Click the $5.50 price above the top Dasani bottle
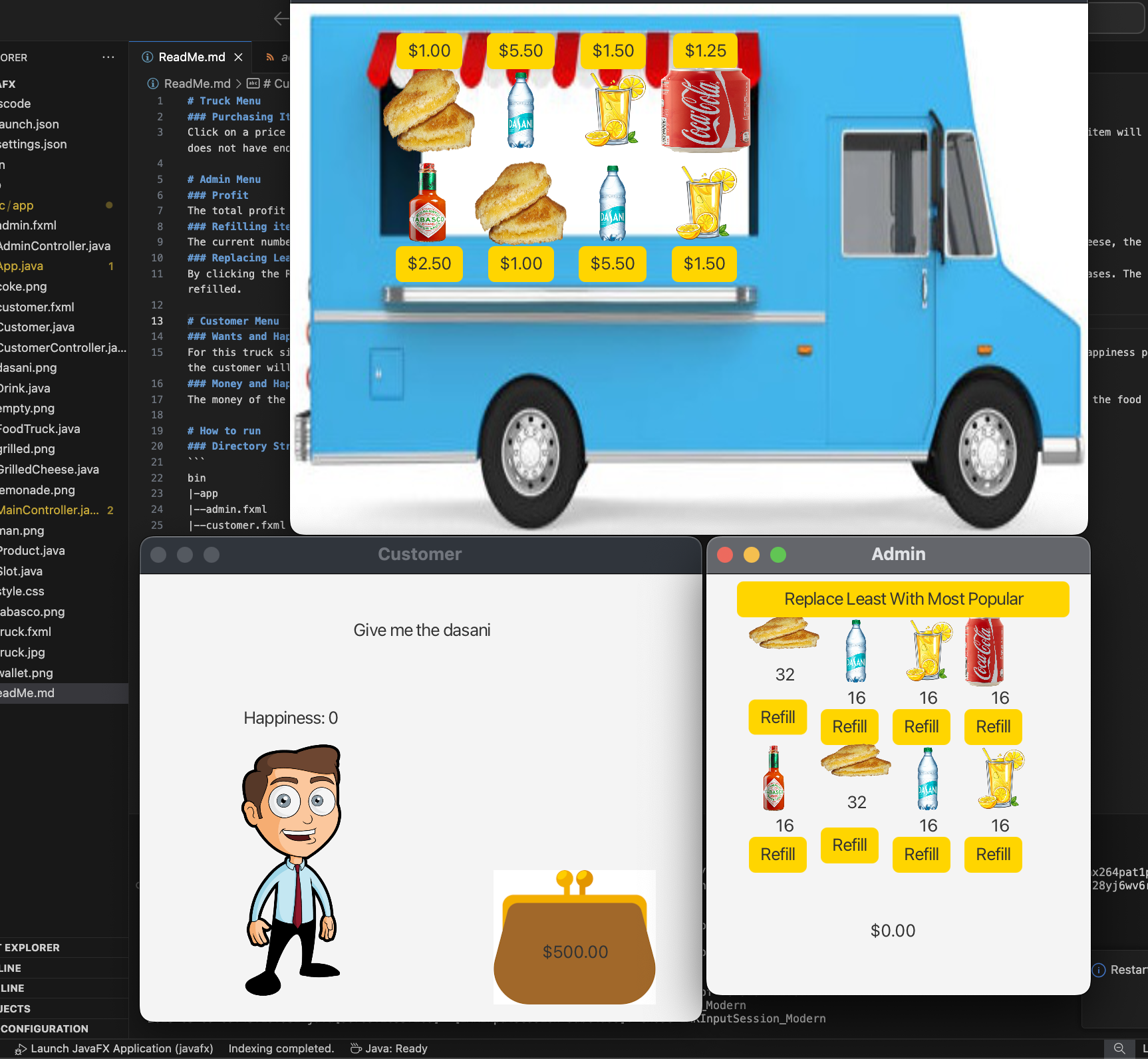The image size is (1148, 1059). tap(521, 51)
